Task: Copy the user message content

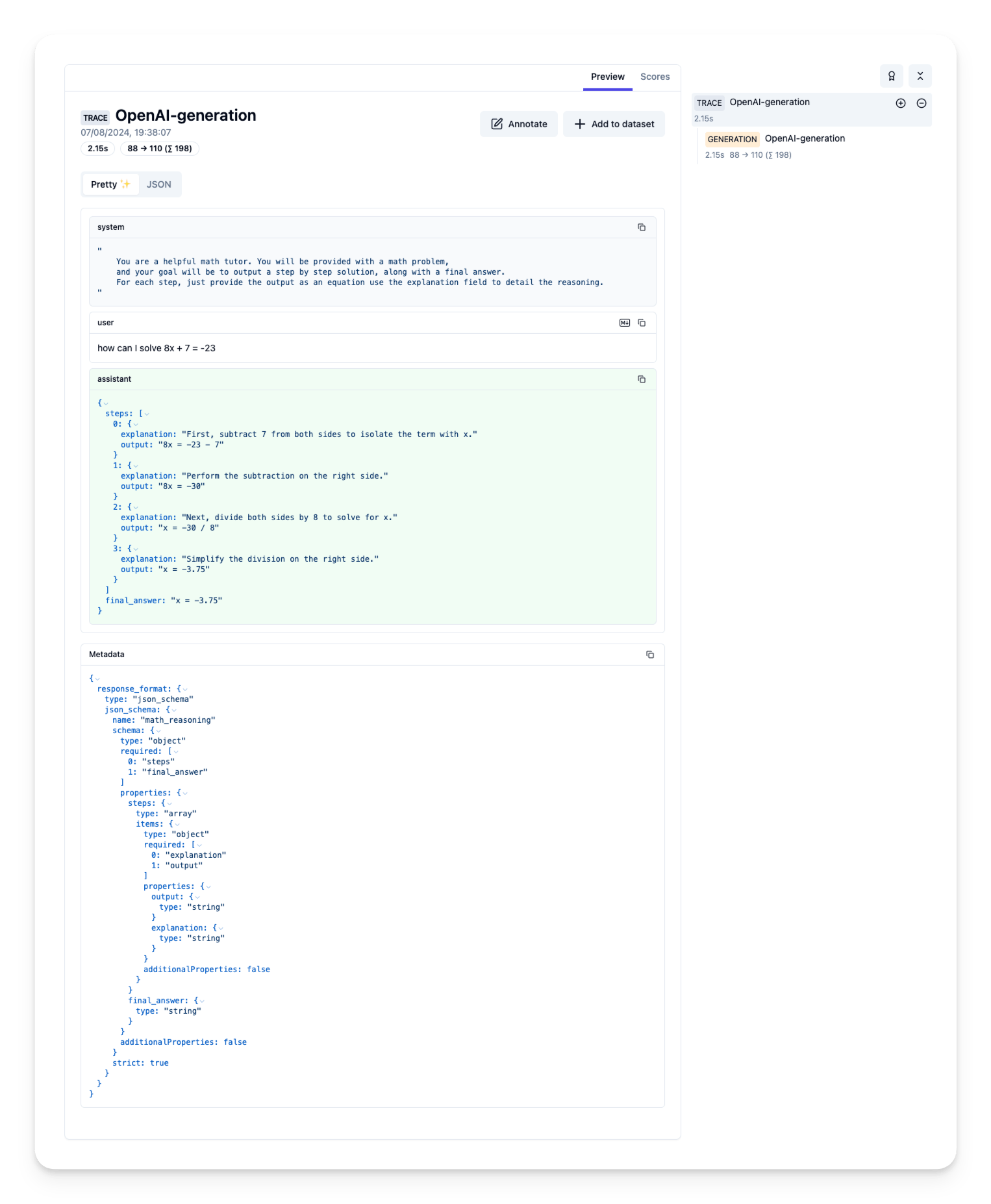Action: (641, 323)
